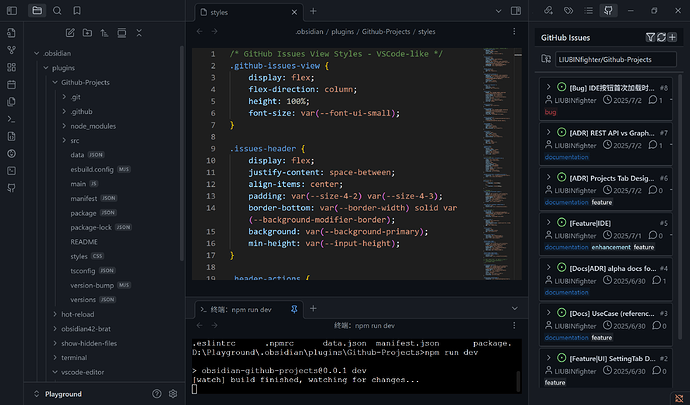
Task: Close the styles tab
Action: click(x=294, y=12)
